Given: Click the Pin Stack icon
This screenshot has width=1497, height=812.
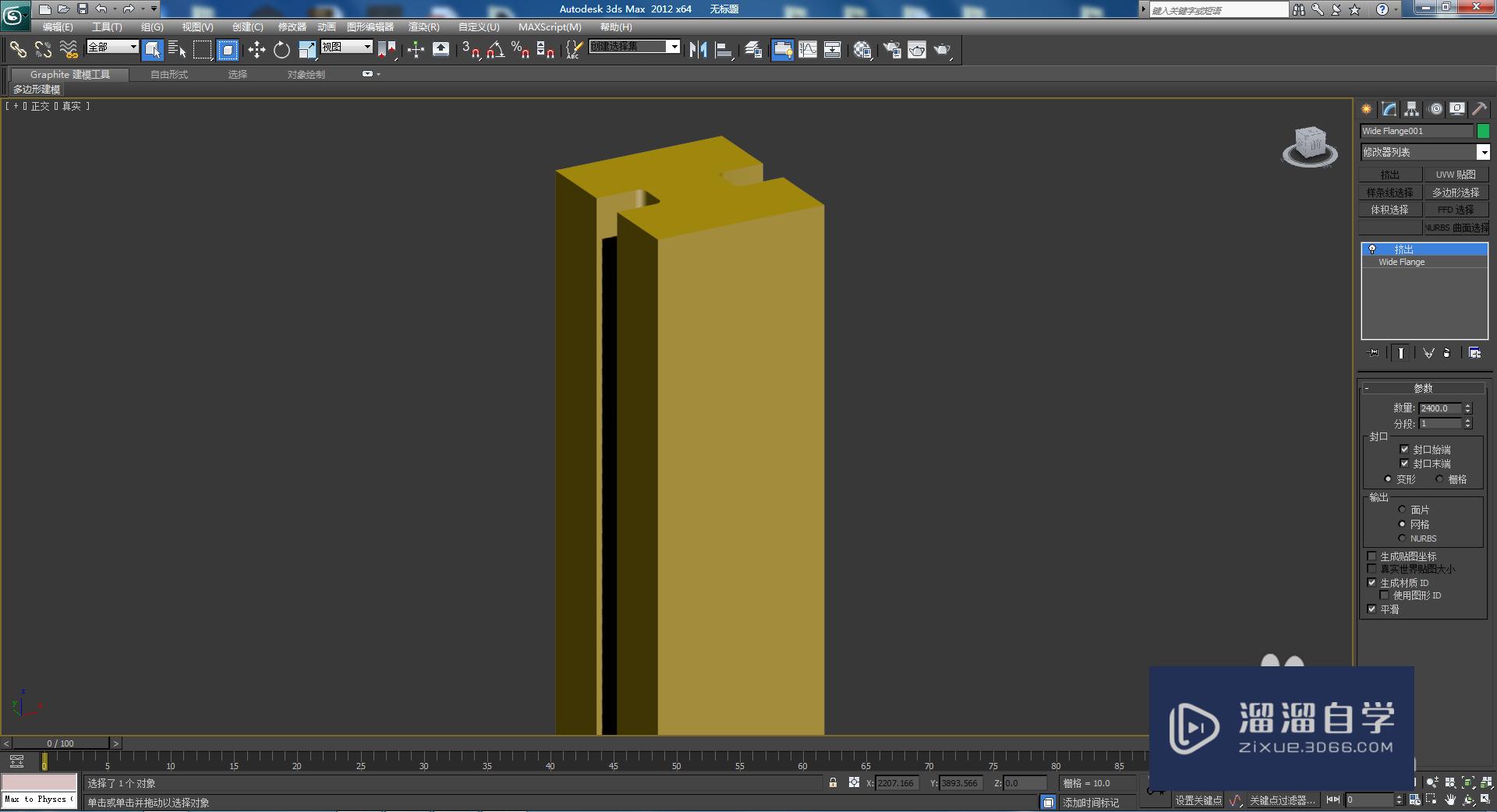Looking at the screenshot, I should pyautogui.click(x=1373, y=353).
